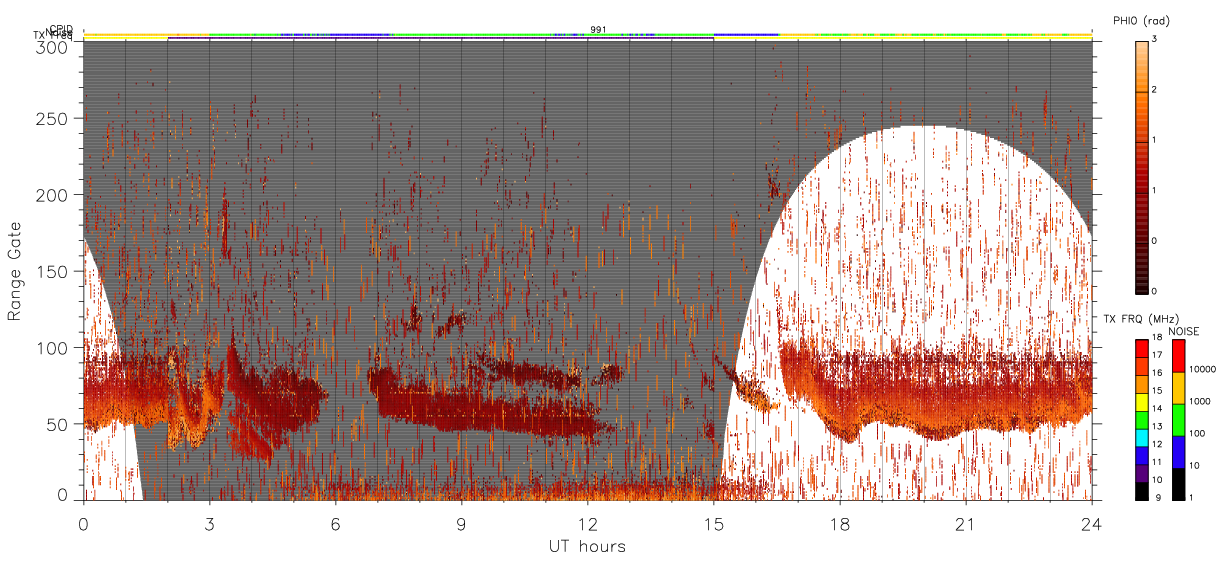This screenshot has height=567, width=1228.
Task: Click the purple 10–11 MHz TX FRQ swatch
Action: [1141, 473]
